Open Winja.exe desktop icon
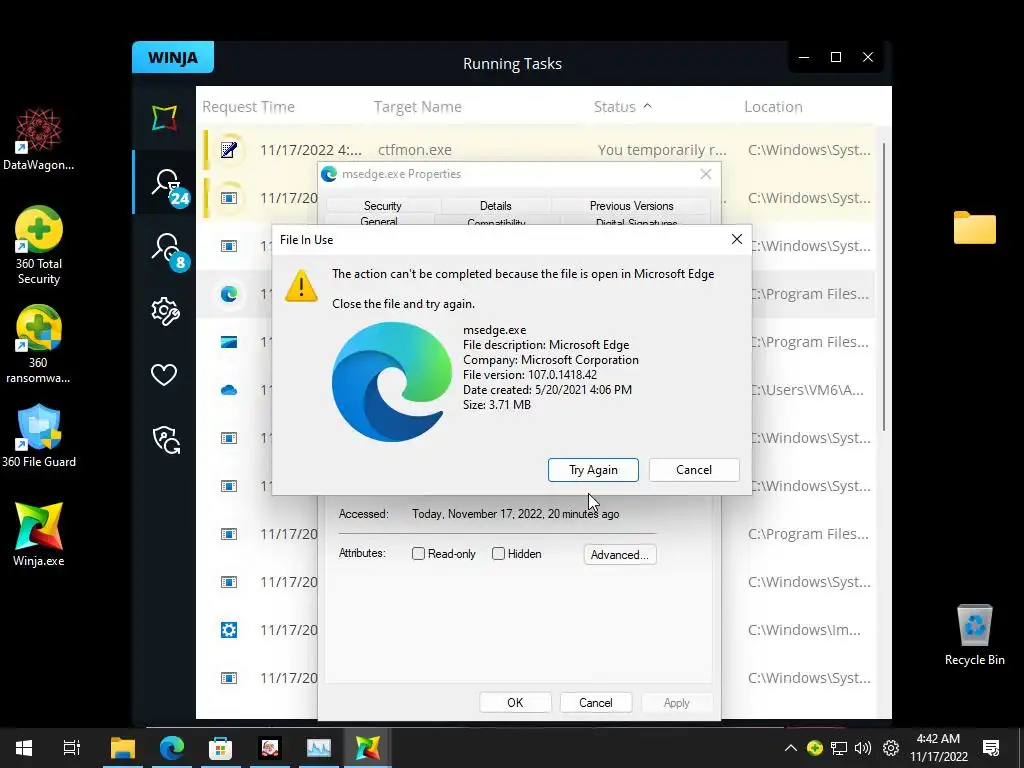This screenshot has width=1024, height=768. (x=39, y=534)
